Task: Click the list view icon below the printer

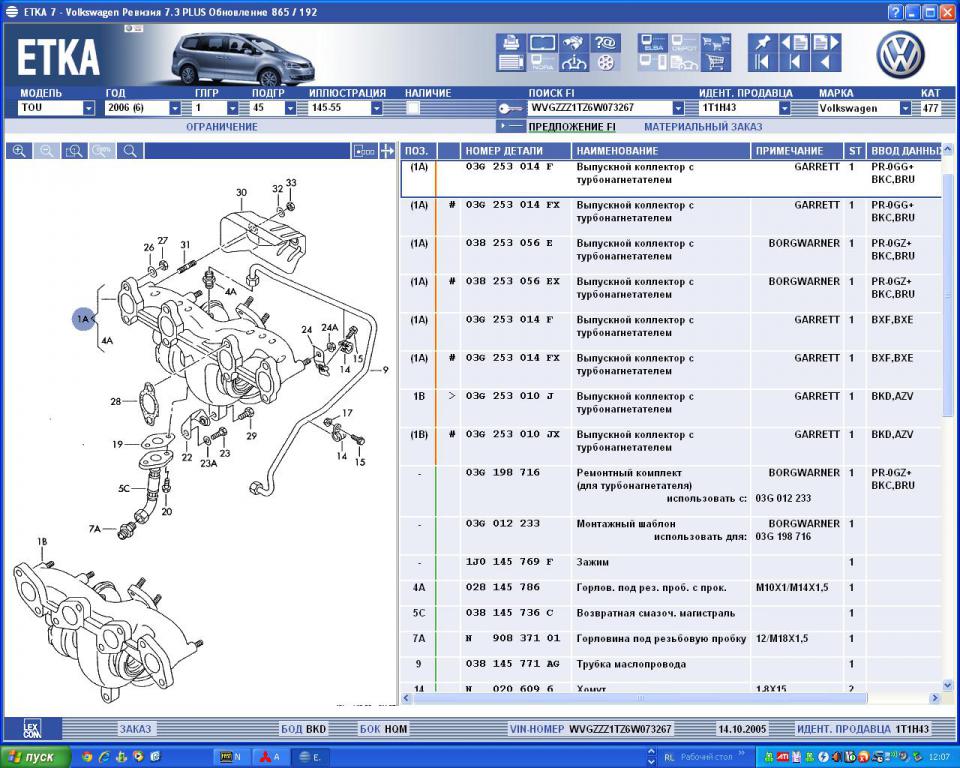Action: pos(511,62)
